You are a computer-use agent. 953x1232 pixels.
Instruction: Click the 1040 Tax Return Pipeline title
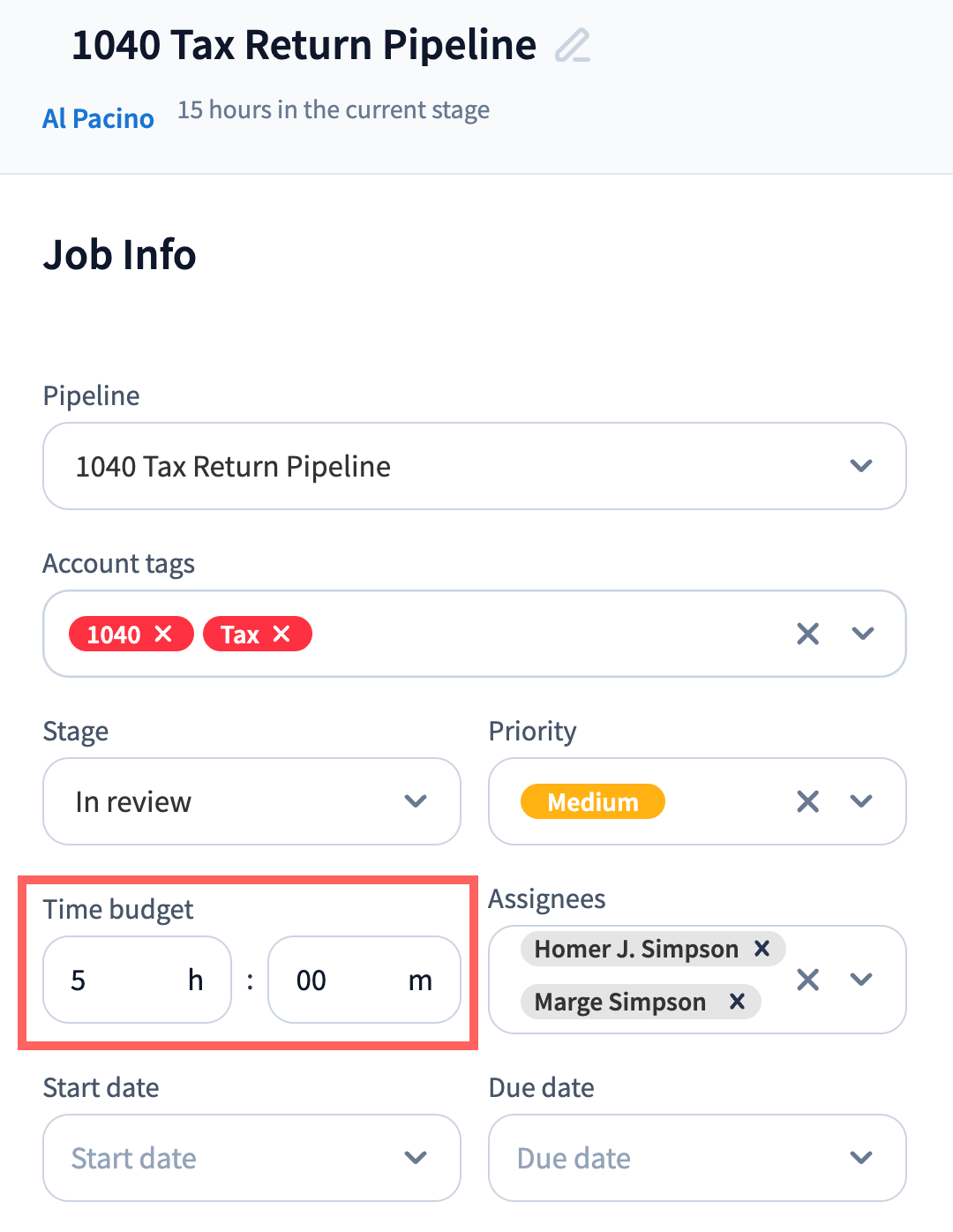point(304,45)
